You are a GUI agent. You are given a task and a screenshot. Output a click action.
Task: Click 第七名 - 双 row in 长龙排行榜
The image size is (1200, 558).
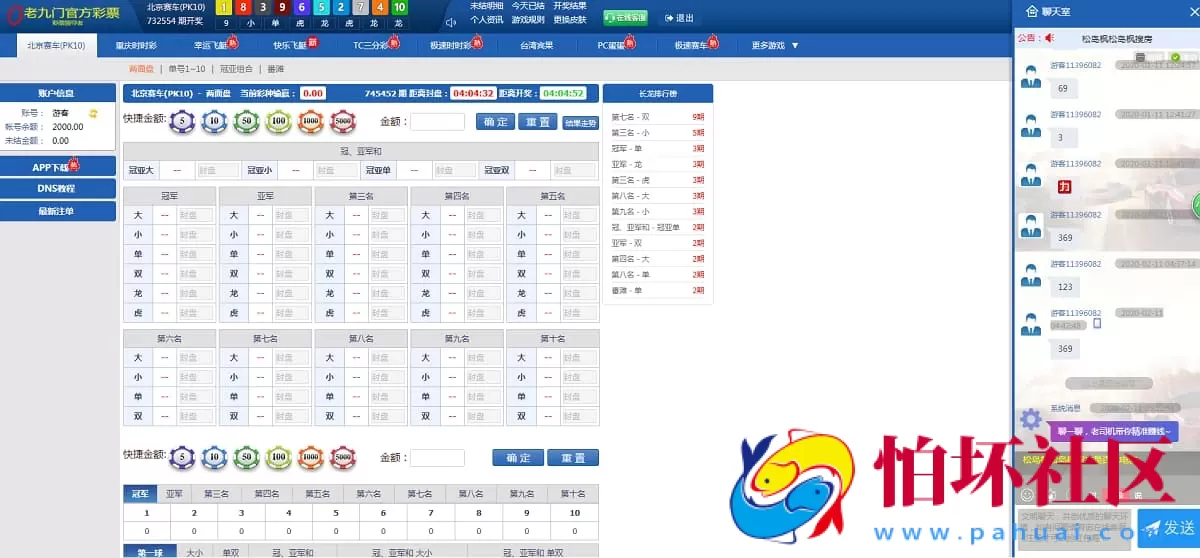(x=658, y=117)
